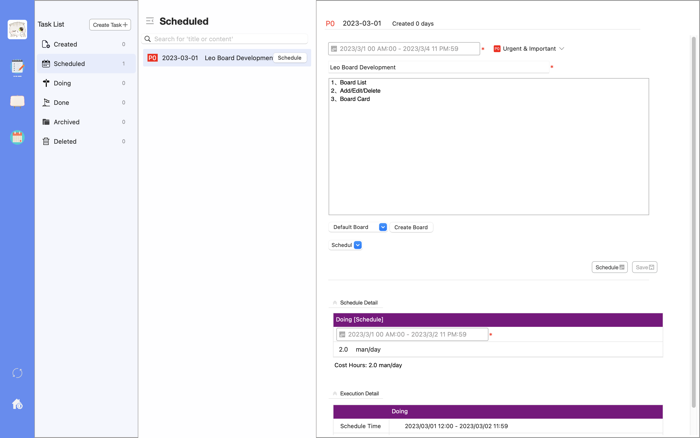This screenshot has width=700, height=438.
Task: Click the detail panel vertical scrollbar
Action: [693, 222]
